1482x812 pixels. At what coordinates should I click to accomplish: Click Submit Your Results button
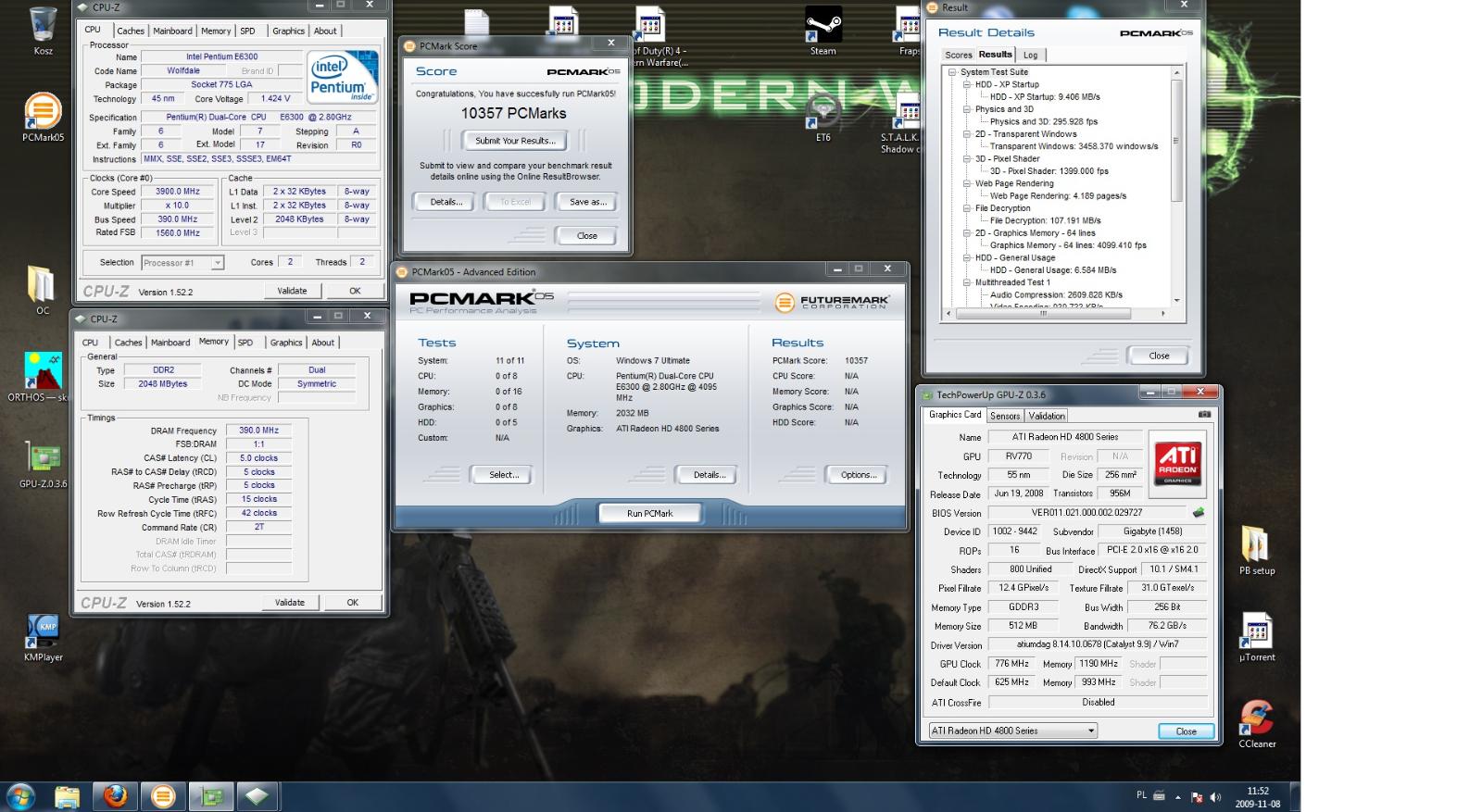point(515,141)
